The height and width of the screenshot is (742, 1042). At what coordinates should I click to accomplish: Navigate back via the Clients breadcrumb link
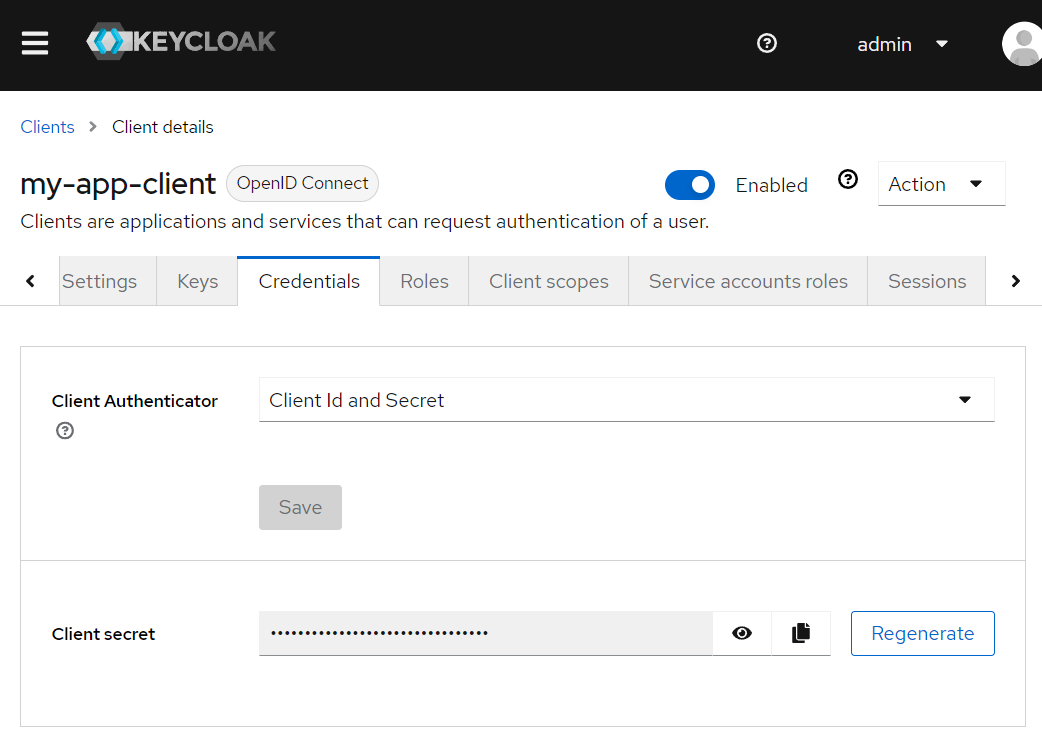coord(47,127)
